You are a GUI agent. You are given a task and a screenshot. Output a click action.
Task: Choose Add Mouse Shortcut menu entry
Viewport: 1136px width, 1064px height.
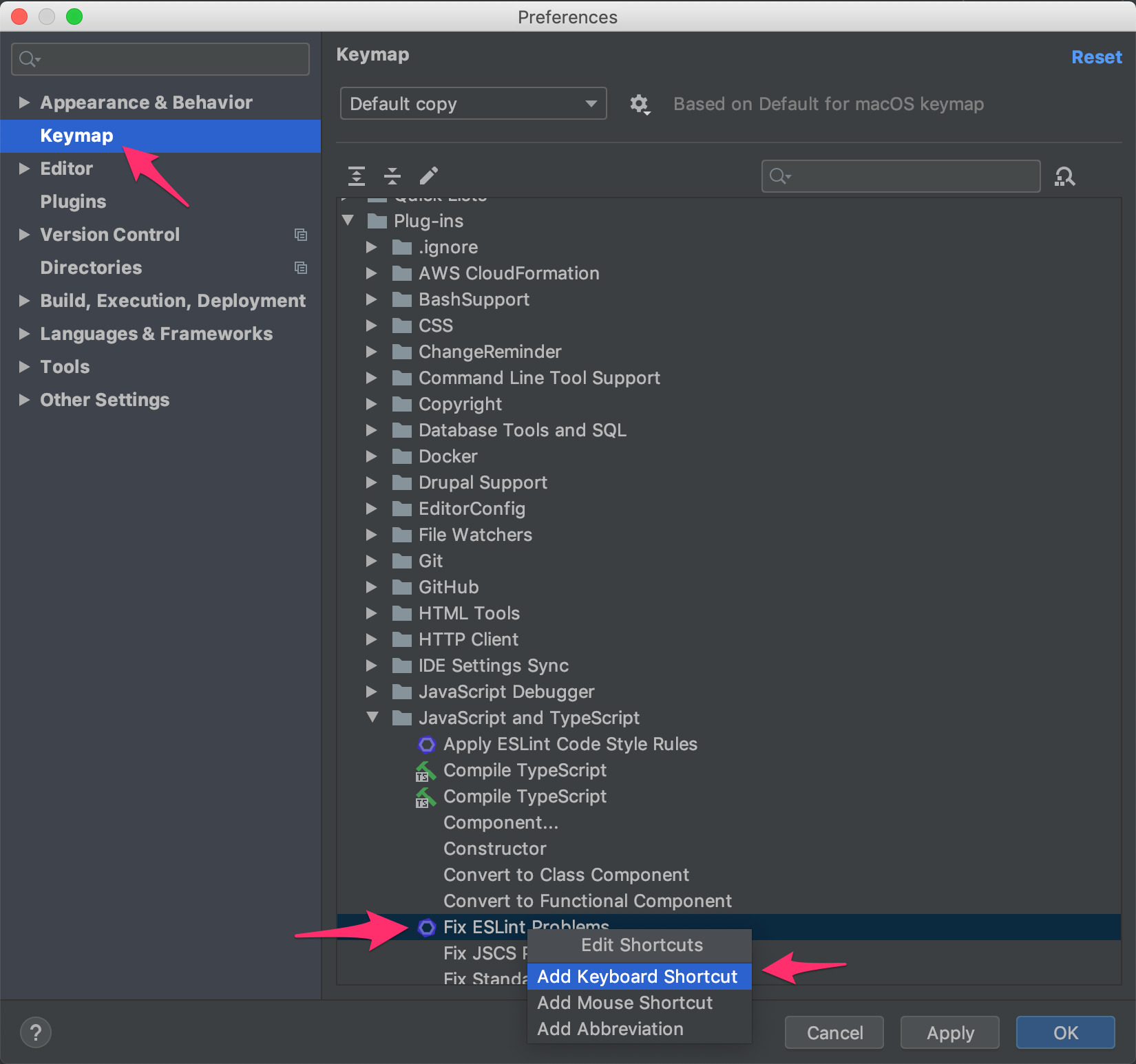(624, 1003)
